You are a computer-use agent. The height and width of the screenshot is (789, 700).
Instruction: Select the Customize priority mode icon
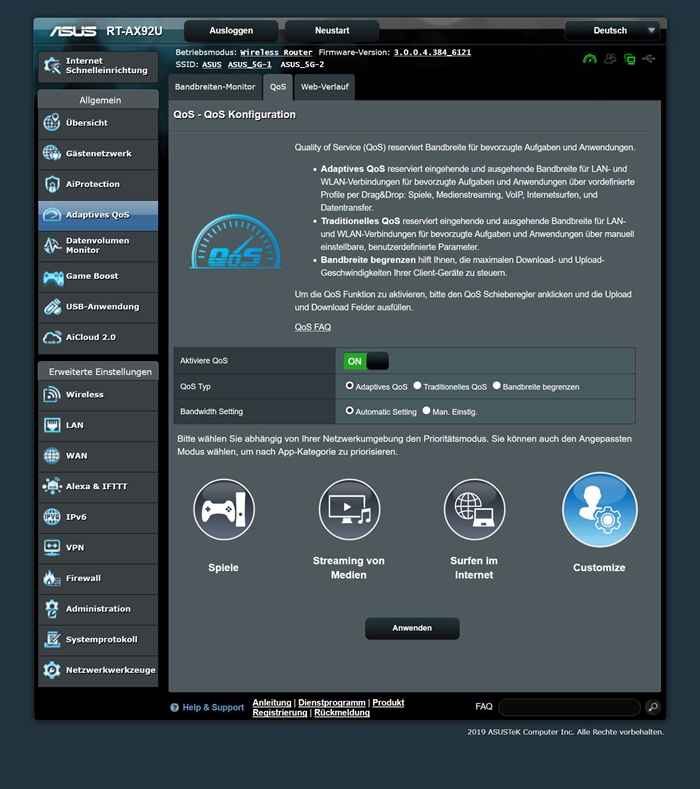pos(599,509)
